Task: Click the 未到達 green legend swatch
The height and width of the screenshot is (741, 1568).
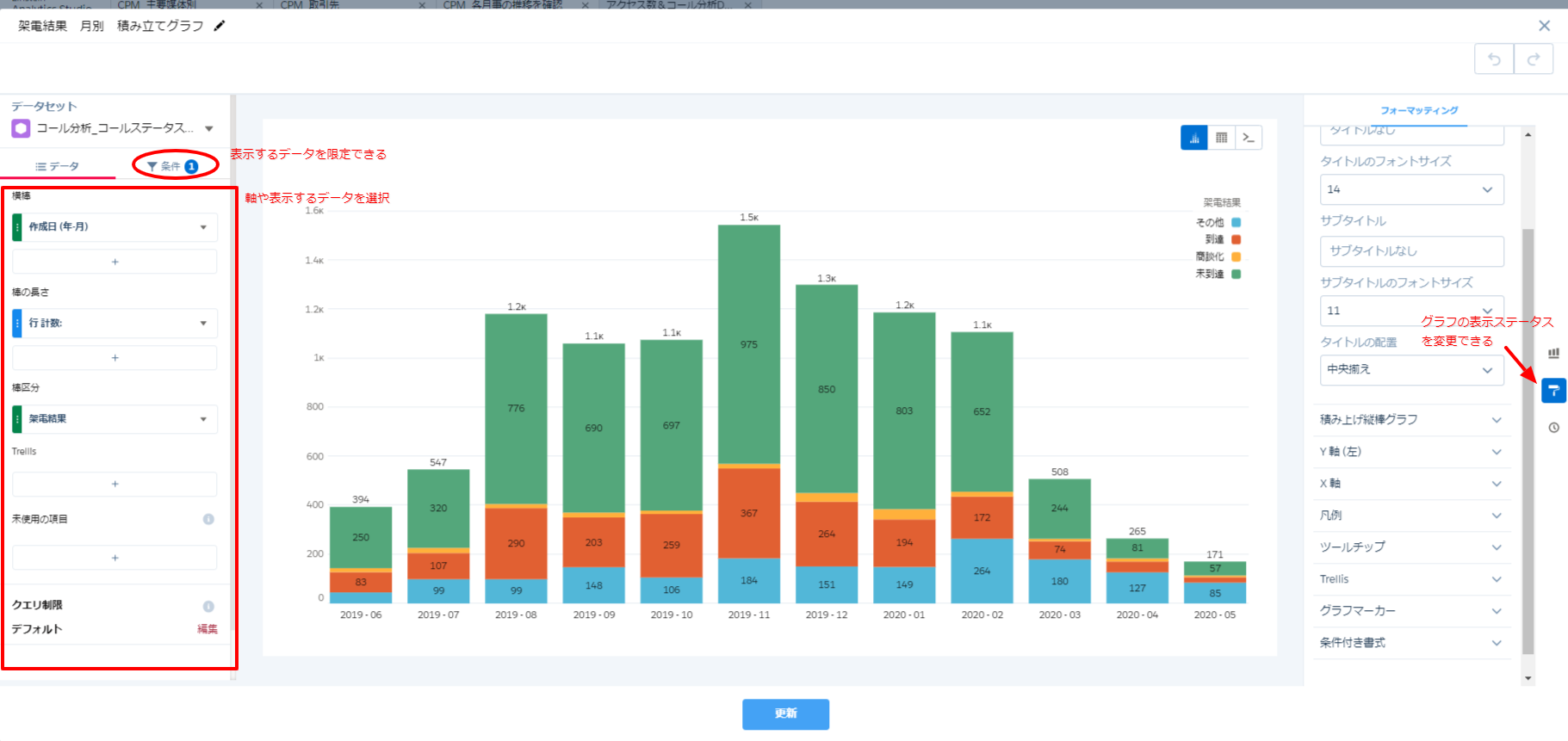Action: [x=1236, y=275]
